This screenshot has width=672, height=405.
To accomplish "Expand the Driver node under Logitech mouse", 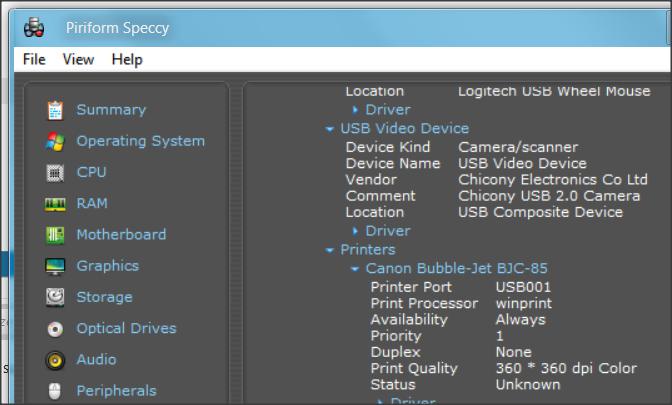I will pos(355,110).
